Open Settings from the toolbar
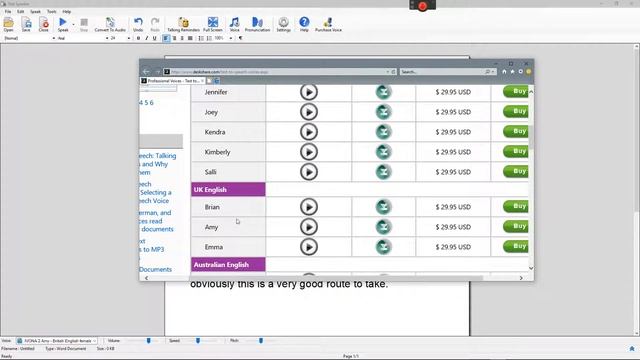 [283, 24]
